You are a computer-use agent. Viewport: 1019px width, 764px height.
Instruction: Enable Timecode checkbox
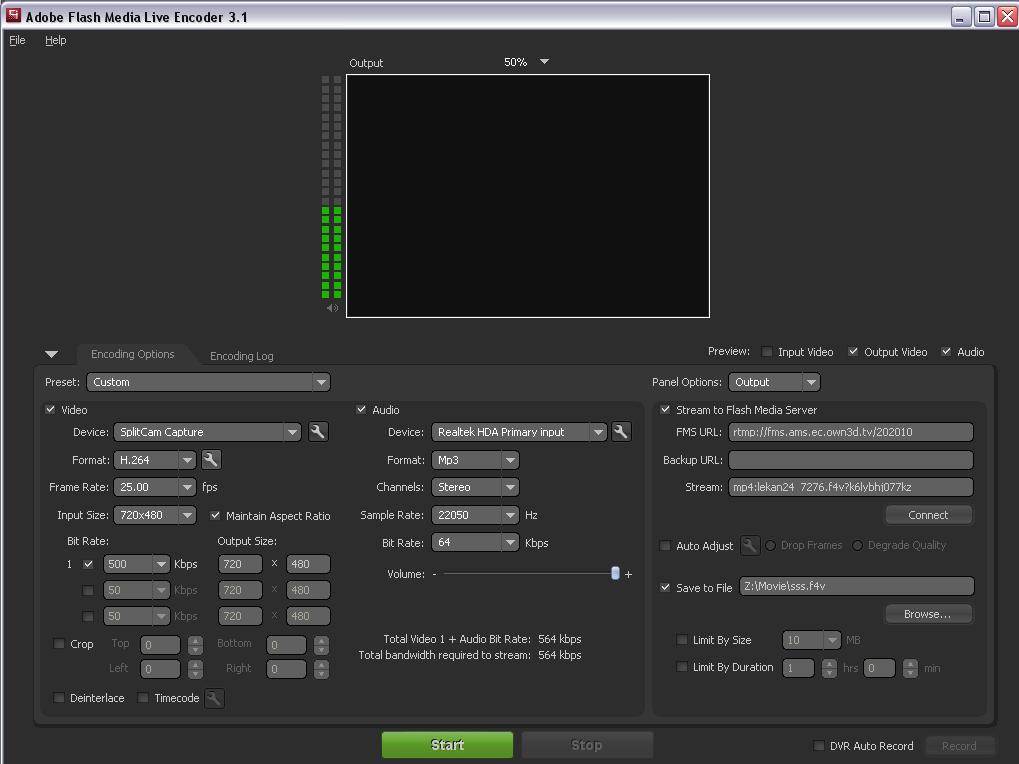point(143,698)
